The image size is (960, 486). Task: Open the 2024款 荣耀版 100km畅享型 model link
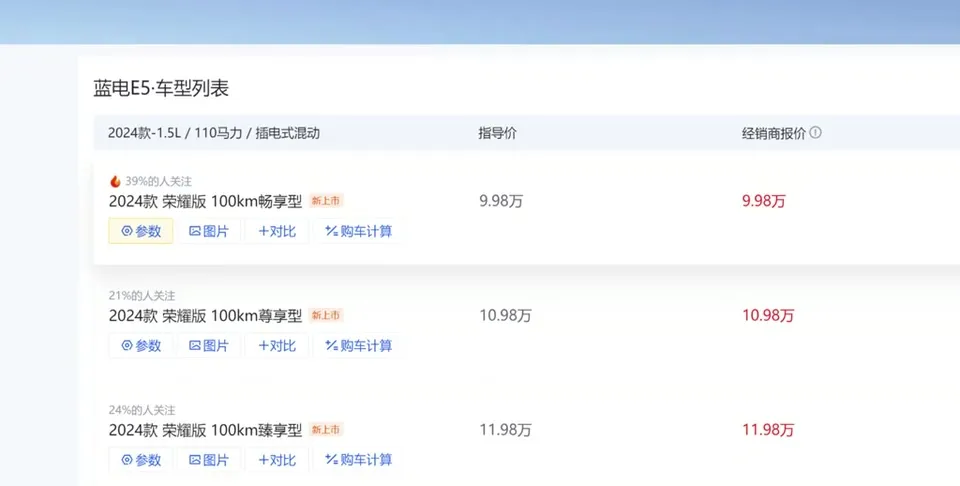(x=205, y=201)
